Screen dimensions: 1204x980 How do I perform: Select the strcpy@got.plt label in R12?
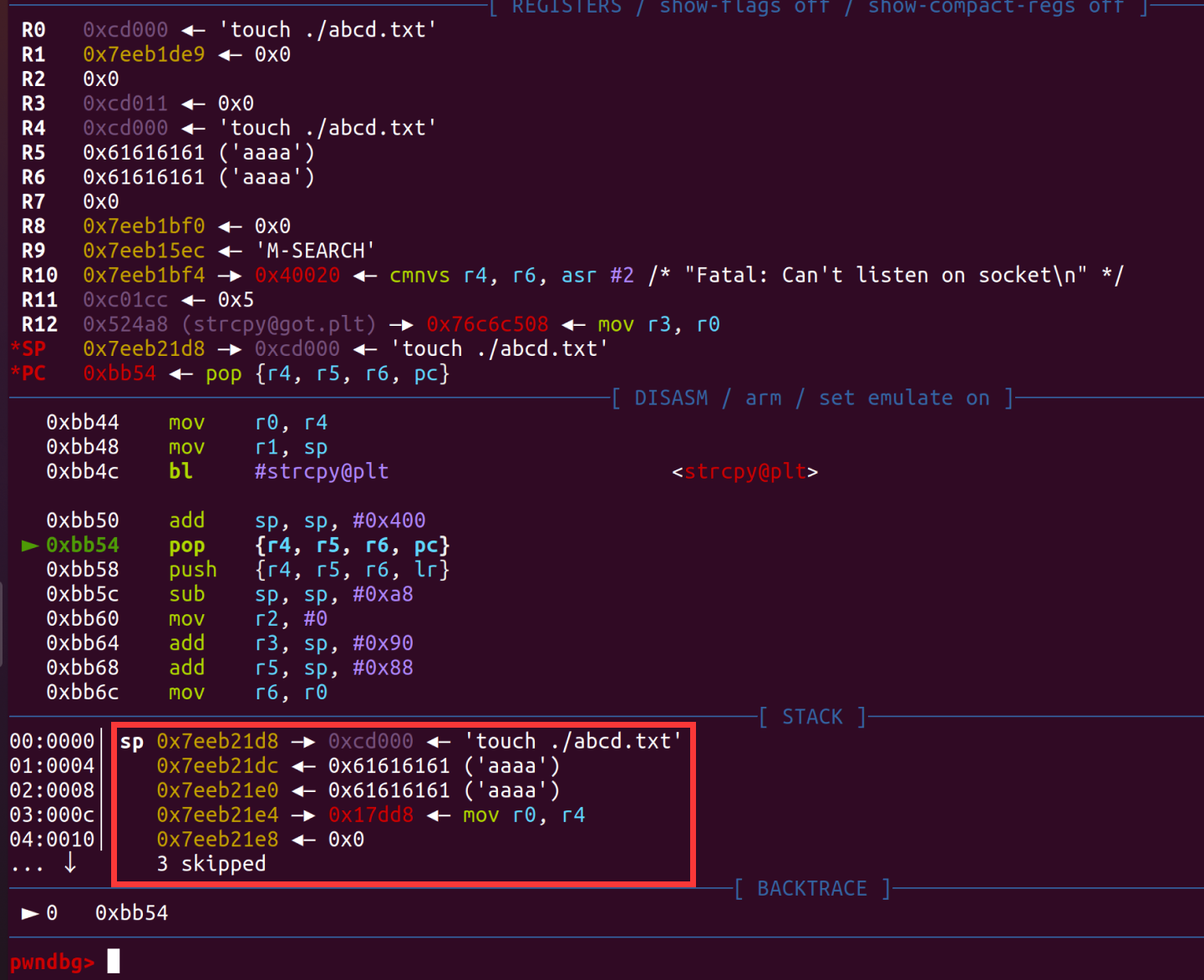[279, 324]
